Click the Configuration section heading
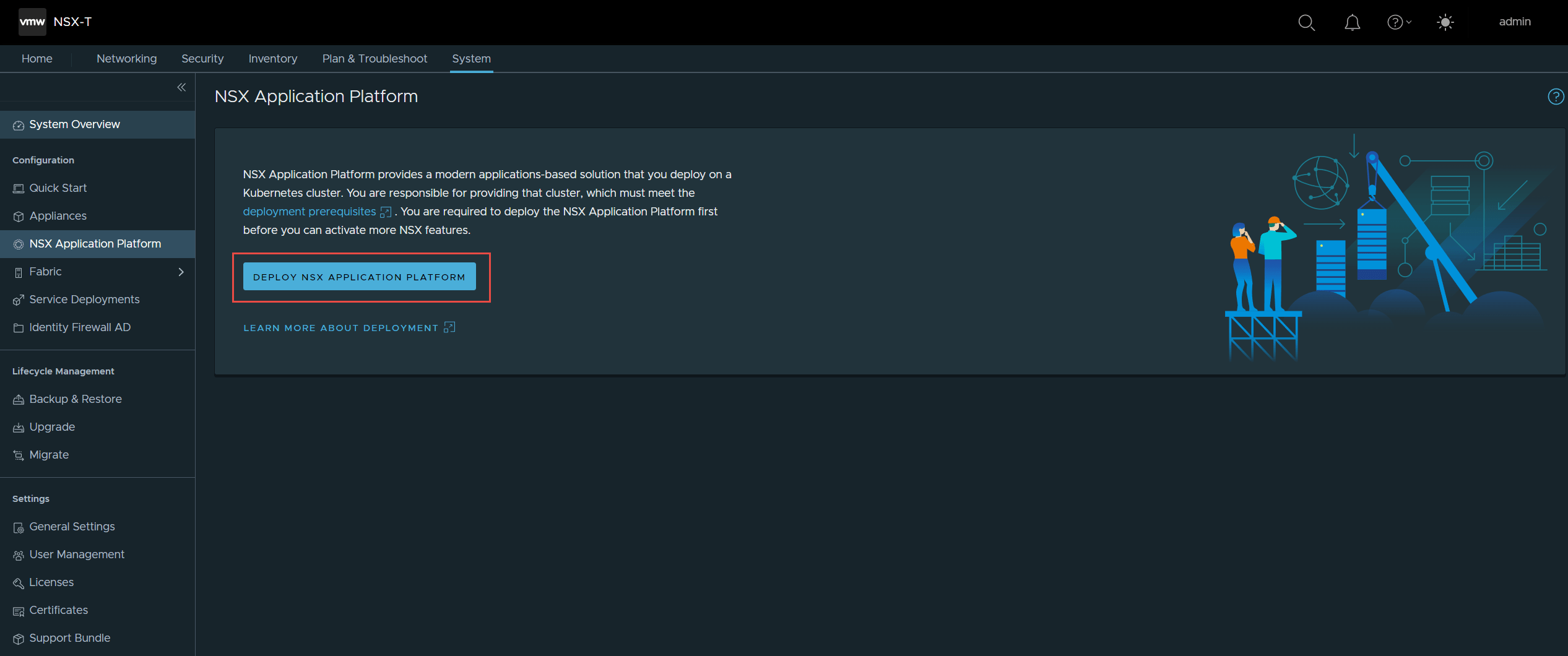 [43, 160]
